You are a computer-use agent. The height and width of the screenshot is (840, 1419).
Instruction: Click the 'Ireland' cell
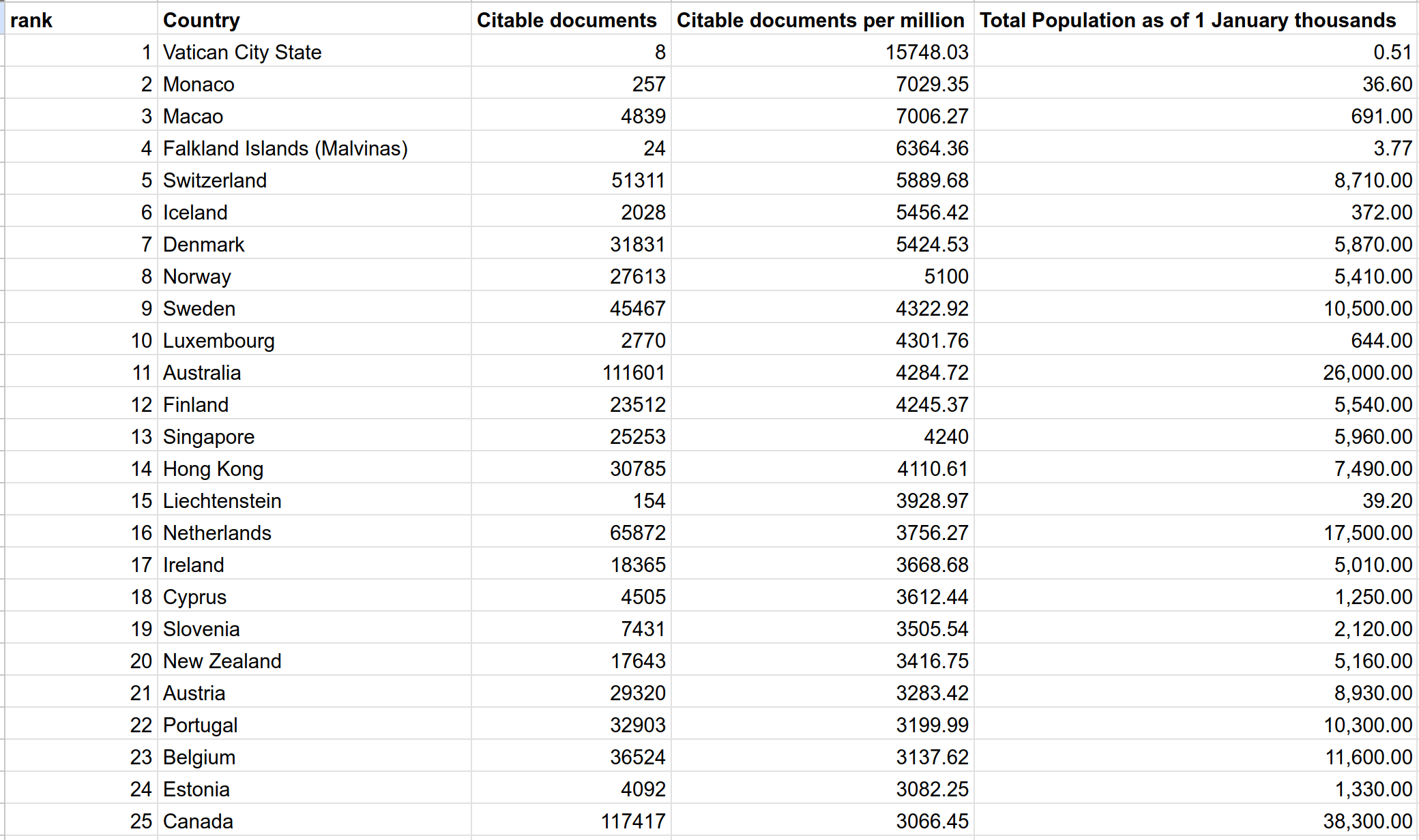click(314, 564)
